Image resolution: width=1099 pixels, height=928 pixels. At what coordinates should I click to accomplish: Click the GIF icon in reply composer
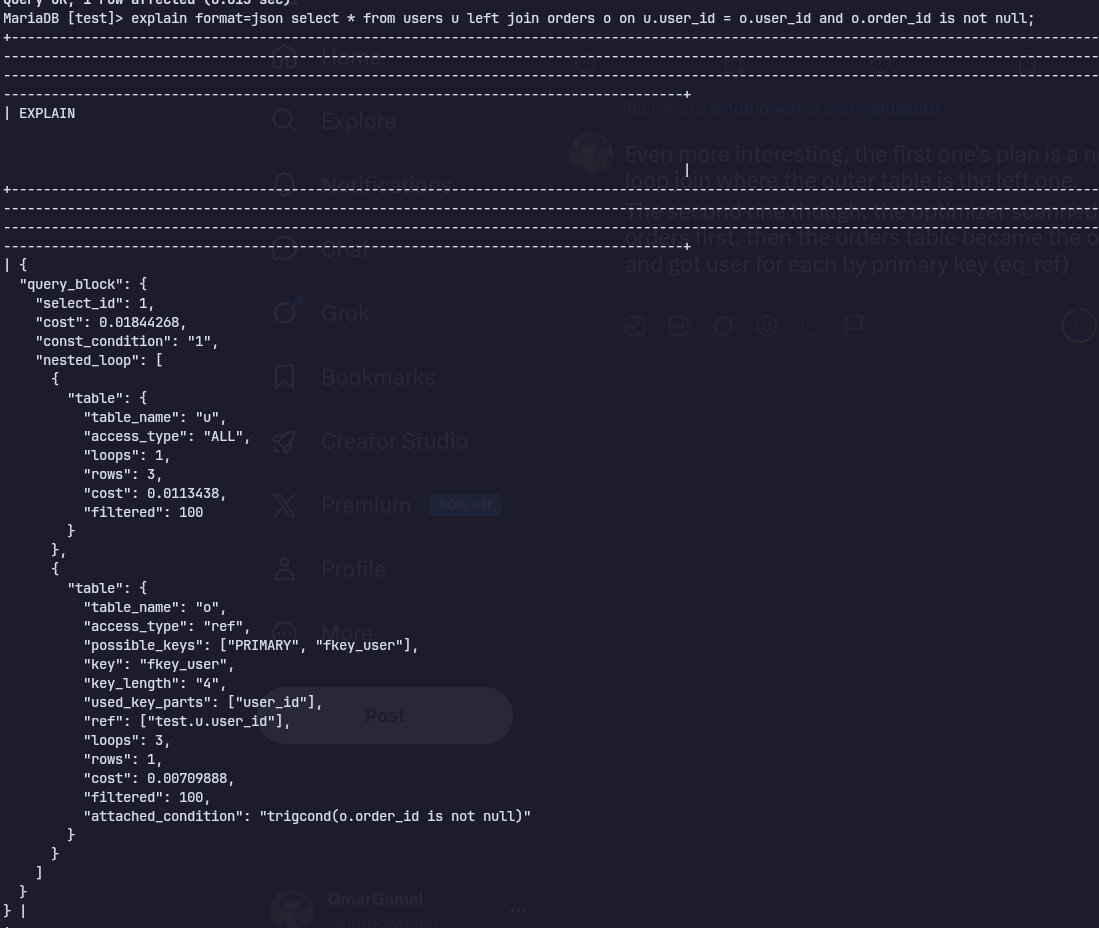678,326
